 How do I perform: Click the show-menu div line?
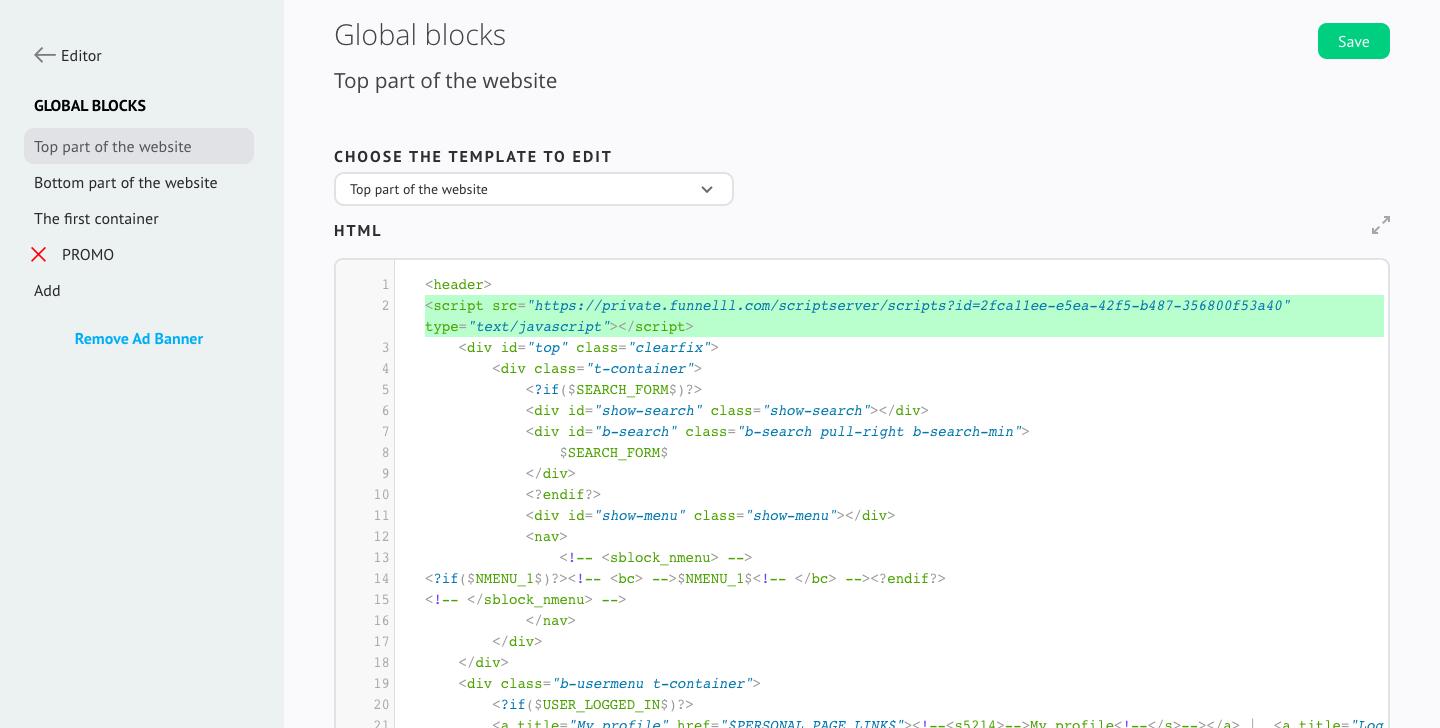coord(710,516)
